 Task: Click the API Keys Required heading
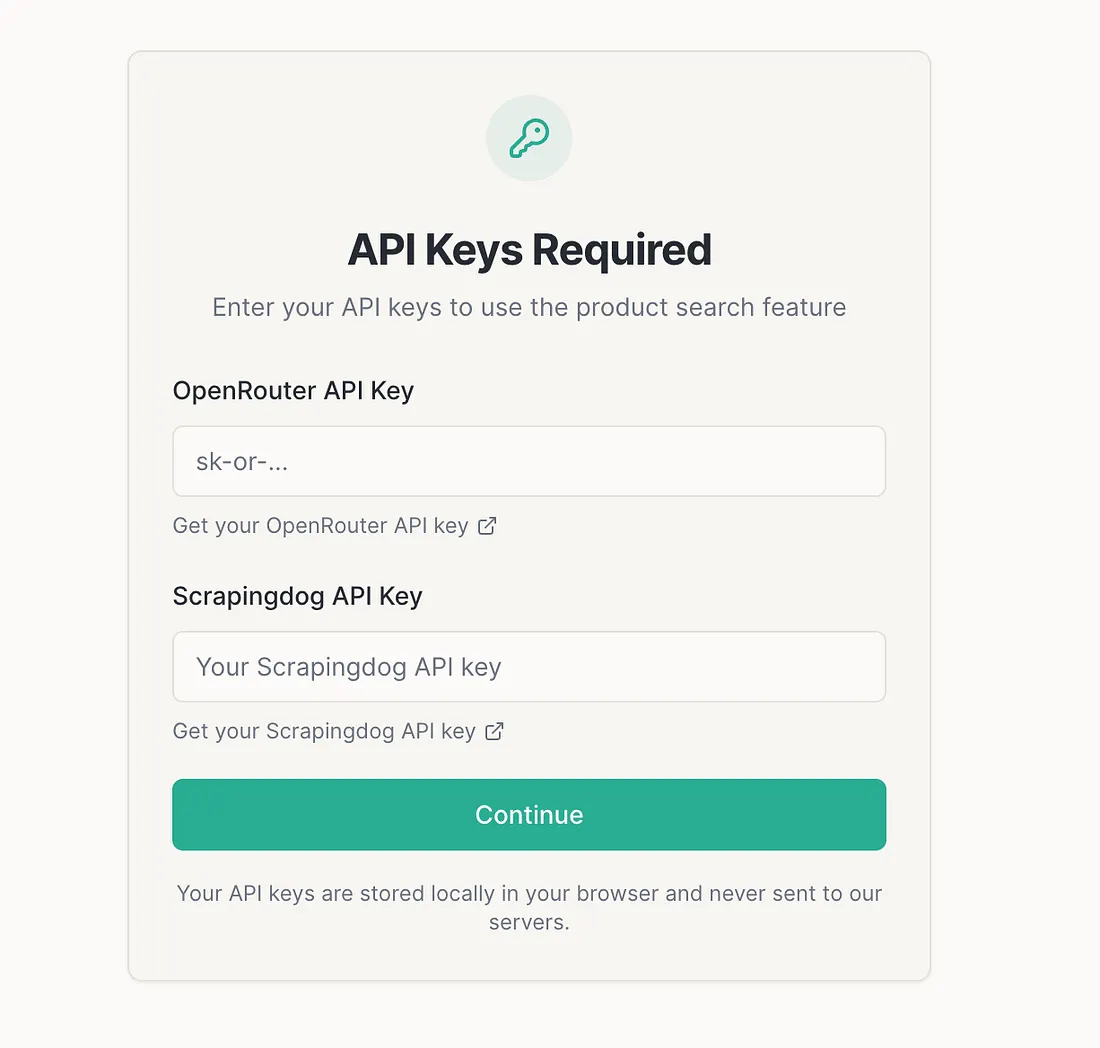pyautogui.click(x=529, y=250)
